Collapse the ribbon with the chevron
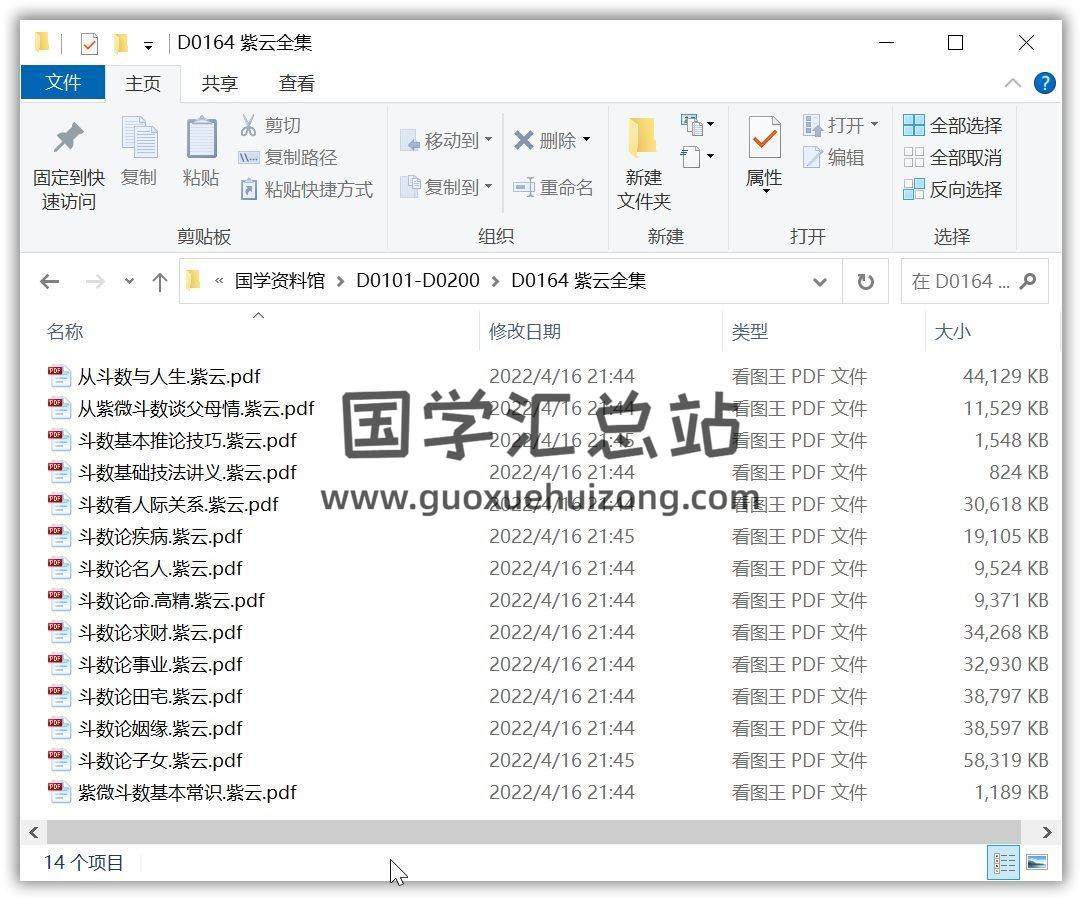Screen dimensions: 1082x907 coord(1012,83)
